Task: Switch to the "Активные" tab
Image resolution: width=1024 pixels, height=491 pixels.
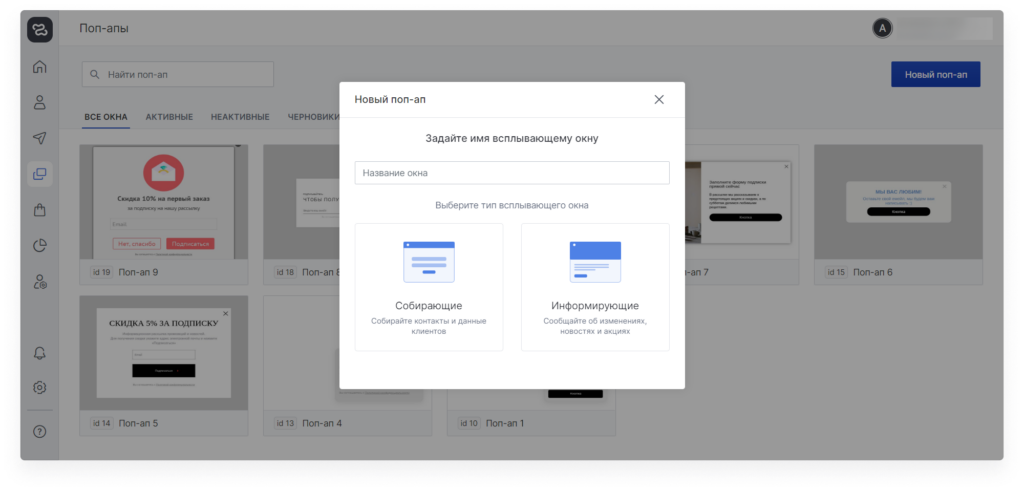Action: [x=169, y=117]
